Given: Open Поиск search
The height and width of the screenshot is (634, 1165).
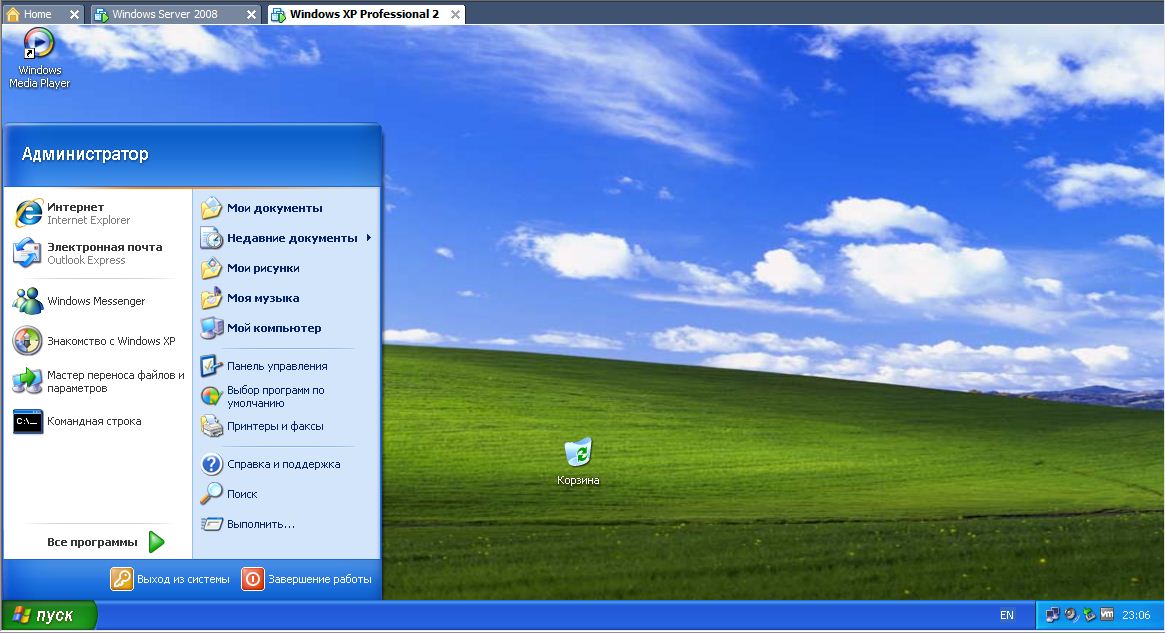Looking at the screenshot, I should 286,494.
